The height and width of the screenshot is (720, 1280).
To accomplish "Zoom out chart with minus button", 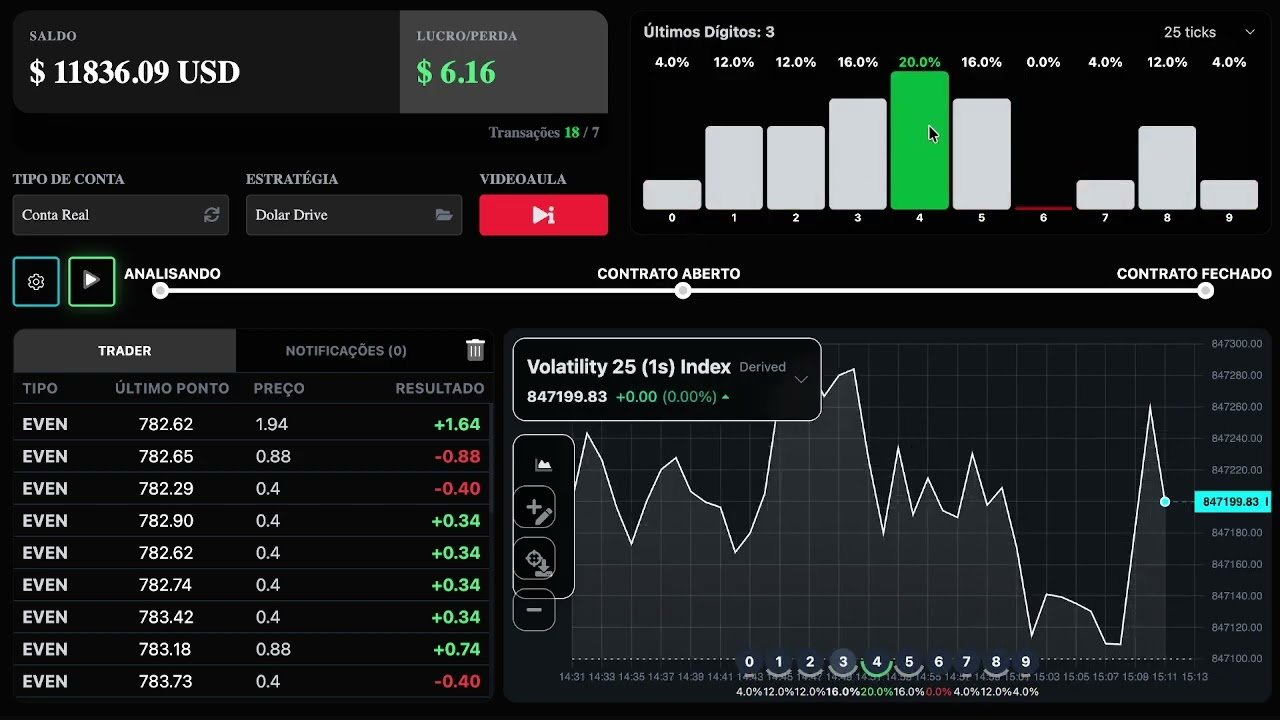I will tap(534, 609).
